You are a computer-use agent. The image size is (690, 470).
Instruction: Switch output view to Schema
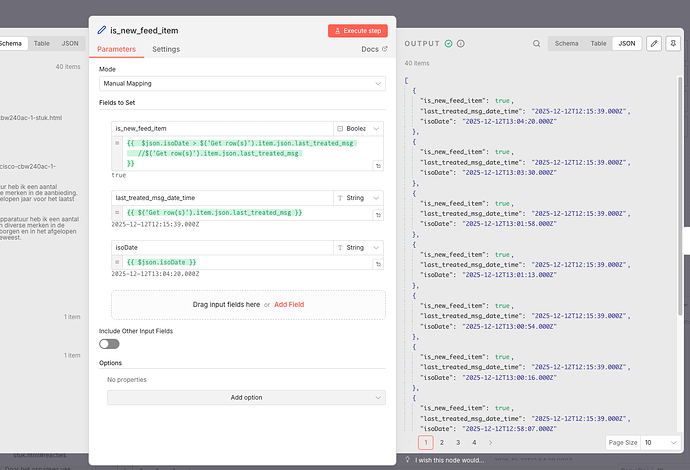(x=566, y=44)
